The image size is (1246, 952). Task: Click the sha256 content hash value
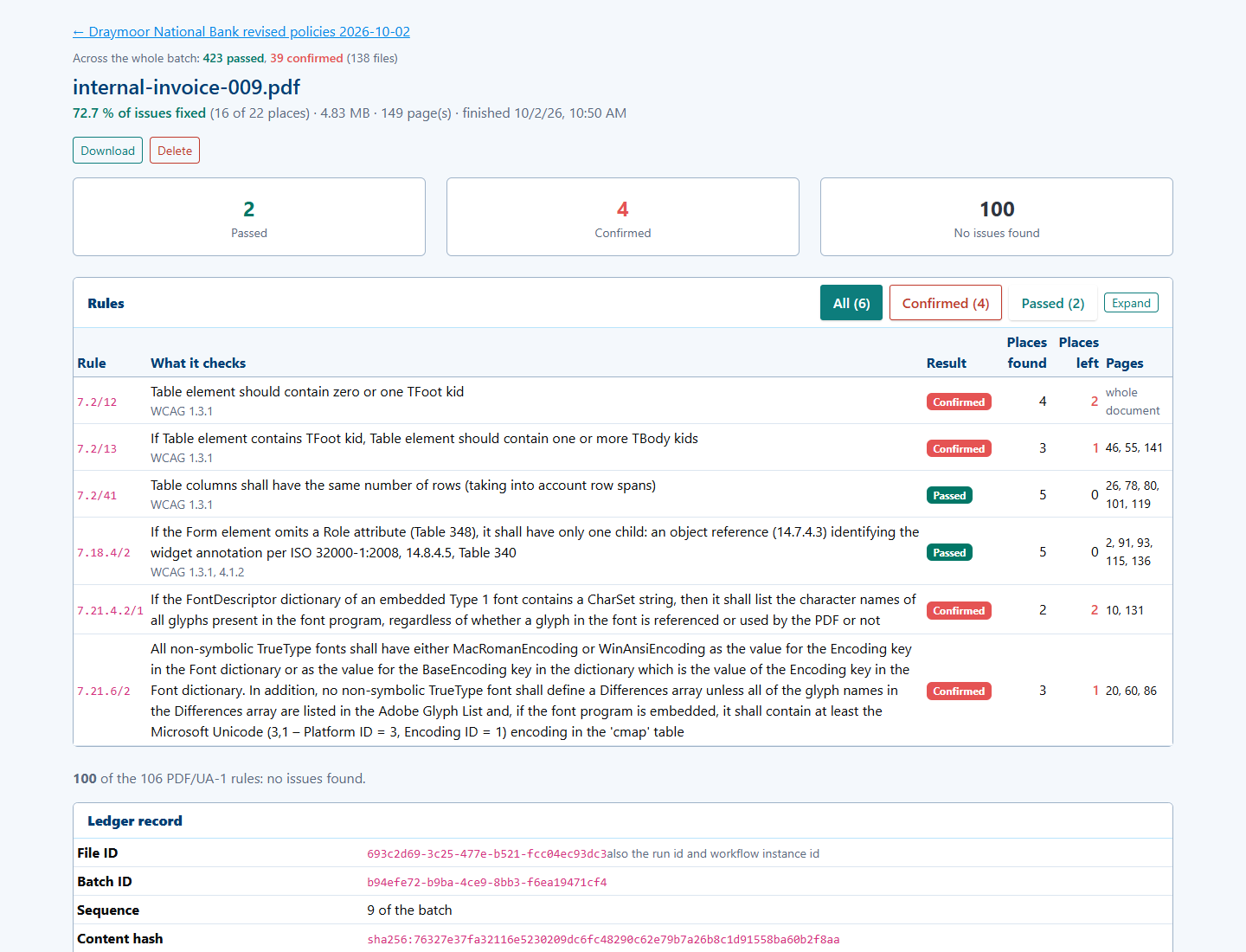(603, 940)
